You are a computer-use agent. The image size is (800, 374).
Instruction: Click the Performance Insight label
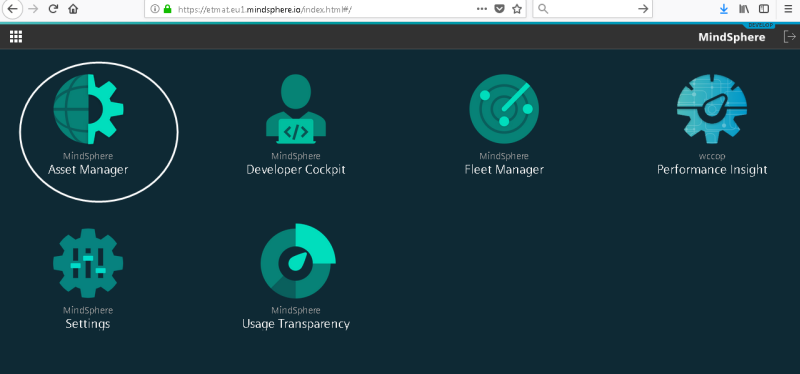[x=712, y=169]
